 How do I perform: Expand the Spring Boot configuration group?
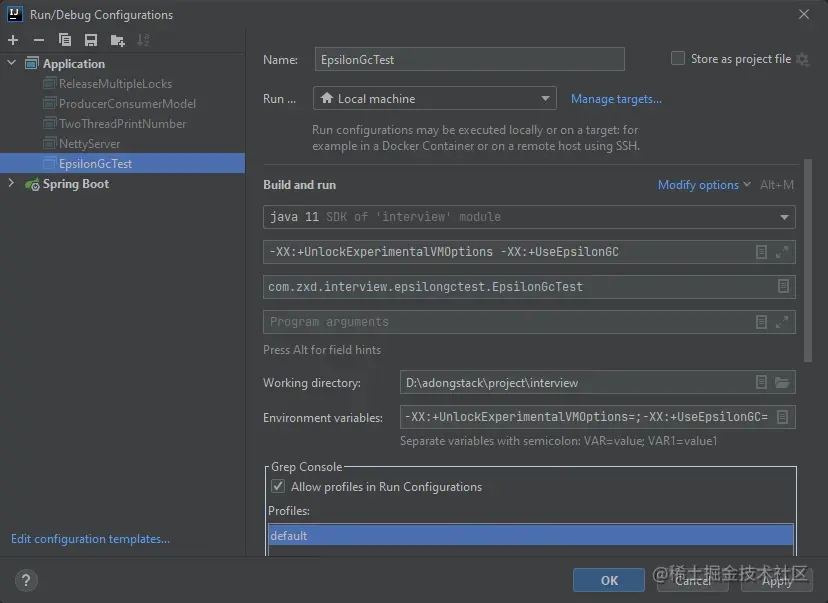click(x=11, y=183)
